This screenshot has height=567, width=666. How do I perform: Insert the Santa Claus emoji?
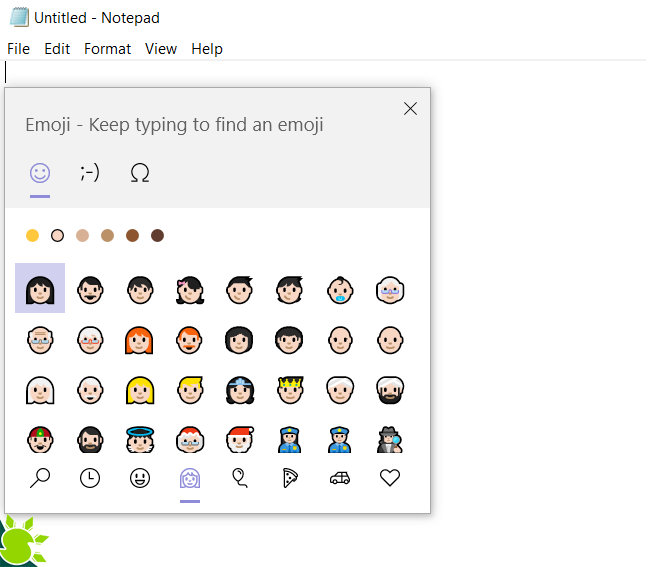[240, 440]
